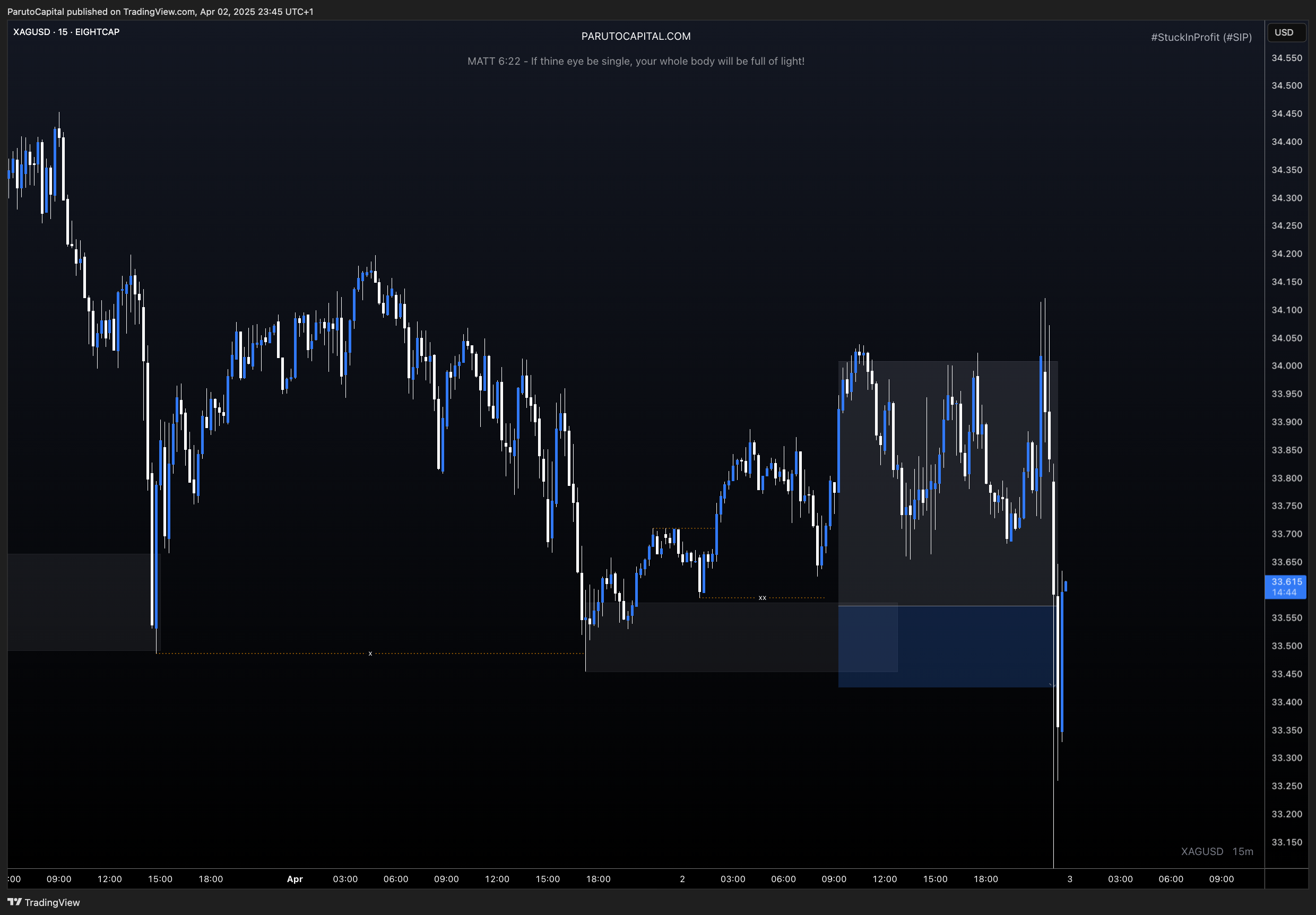This screenshot has width=1316, height=915.
Task: Click the PARUTOCAPITAL.COM title text
Action: [636, 36]
